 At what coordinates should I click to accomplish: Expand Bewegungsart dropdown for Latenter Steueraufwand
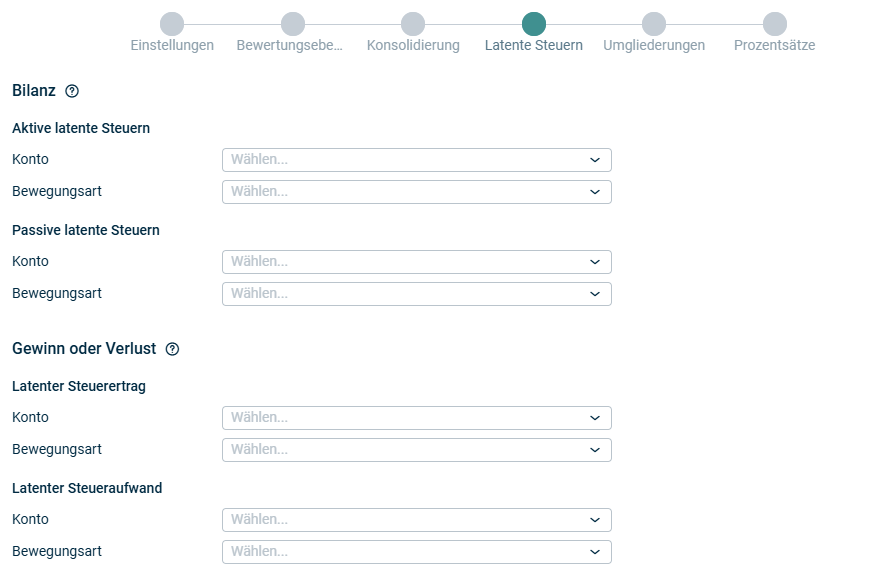click(x=416, y=552)
